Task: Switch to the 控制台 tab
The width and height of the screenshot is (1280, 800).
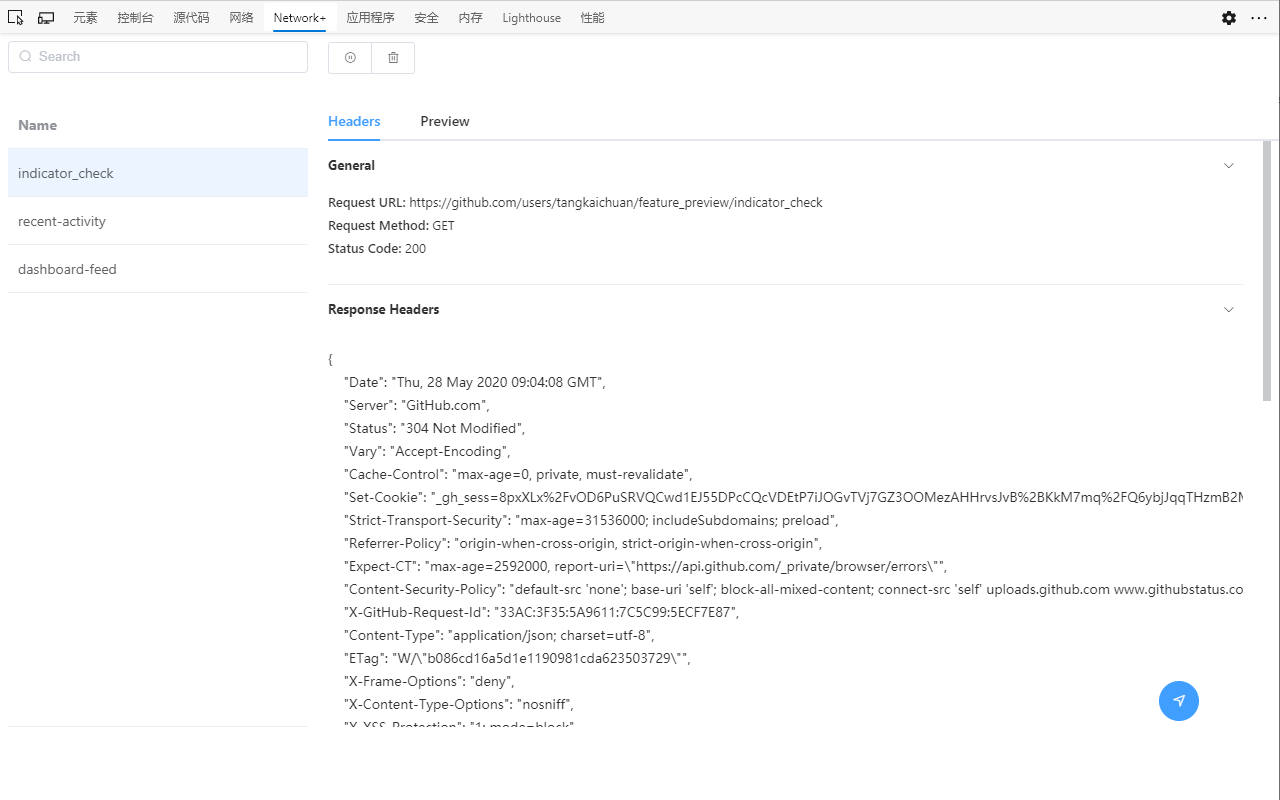Action: [135, 18]
